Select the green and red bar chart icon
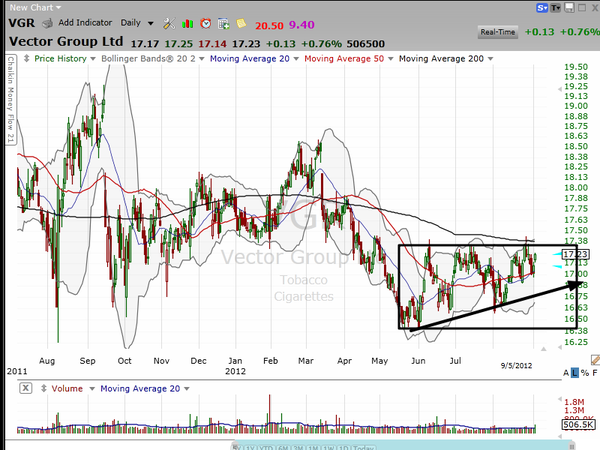This screenshot has width=600, height=450. [x=188, y=24]
